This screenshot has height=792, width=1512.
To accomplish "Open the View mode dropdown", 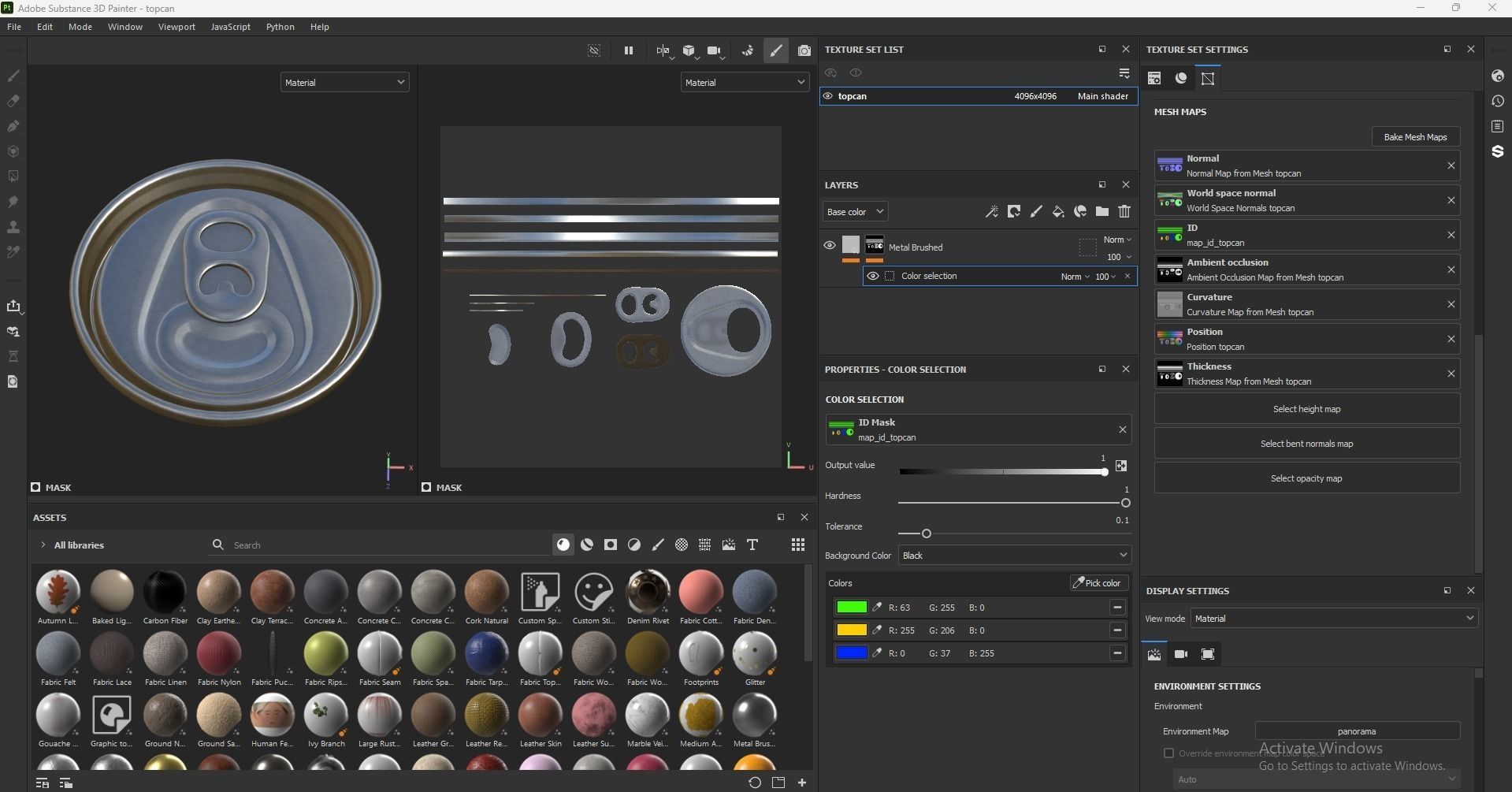I will [x=1334, y=619].
